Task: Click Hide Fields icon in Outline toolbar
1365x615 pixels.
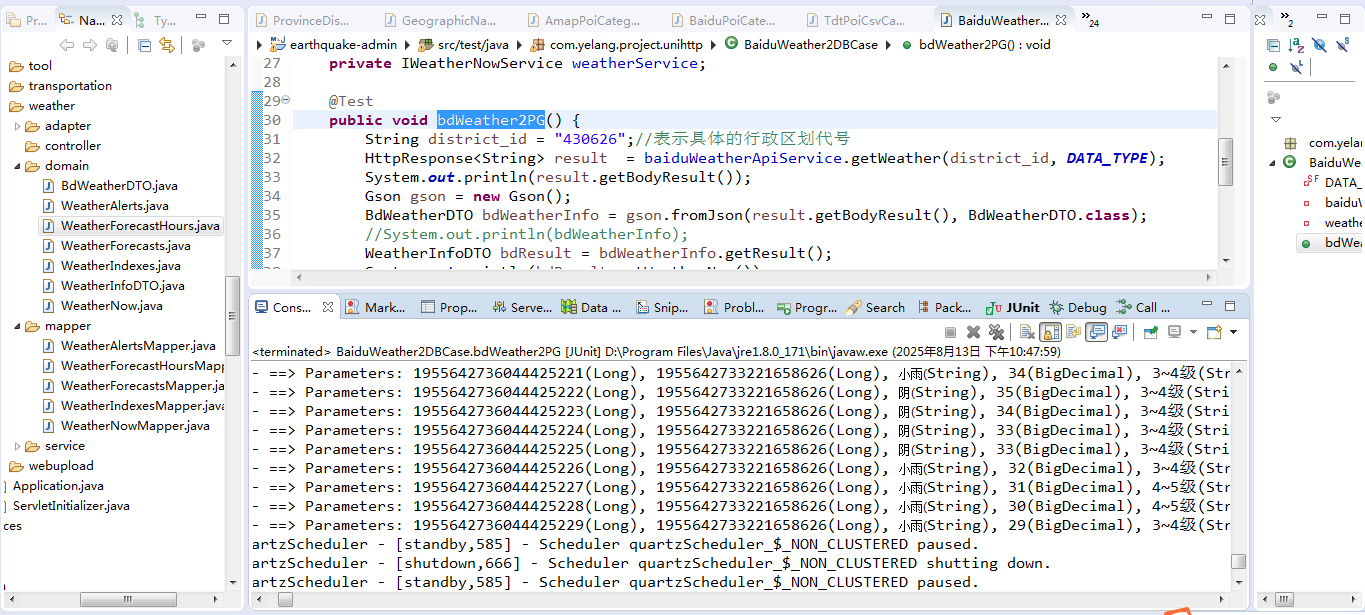Action: click(1319, 45)
